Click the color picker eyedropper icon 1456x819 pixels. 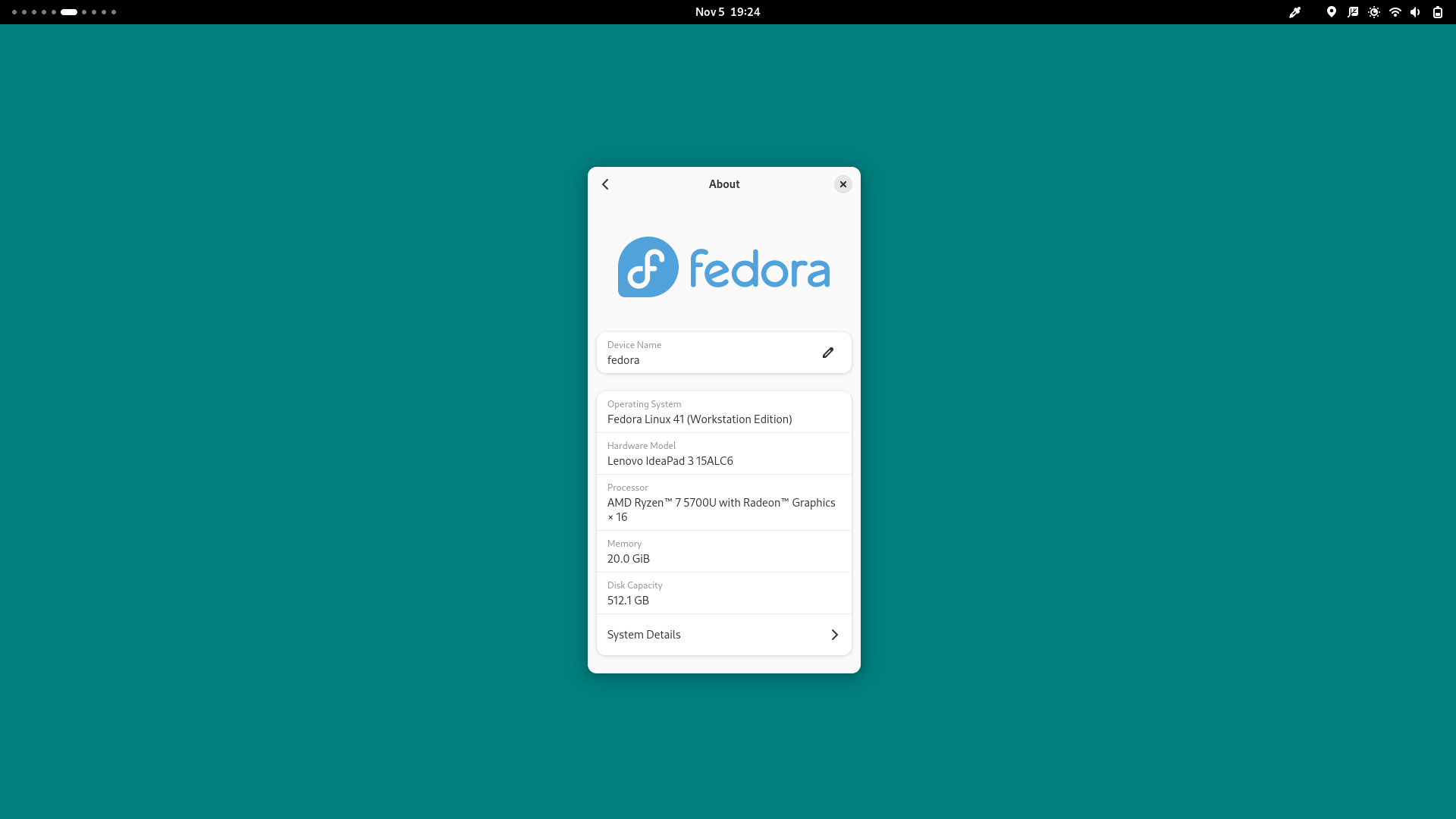1295,12
